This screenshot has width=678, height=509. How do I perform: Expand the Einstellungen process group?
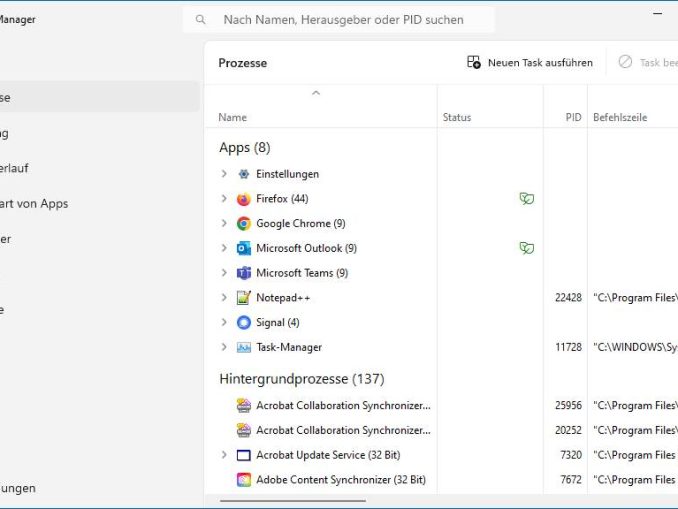pyautogui.click(x=224, y=174)
